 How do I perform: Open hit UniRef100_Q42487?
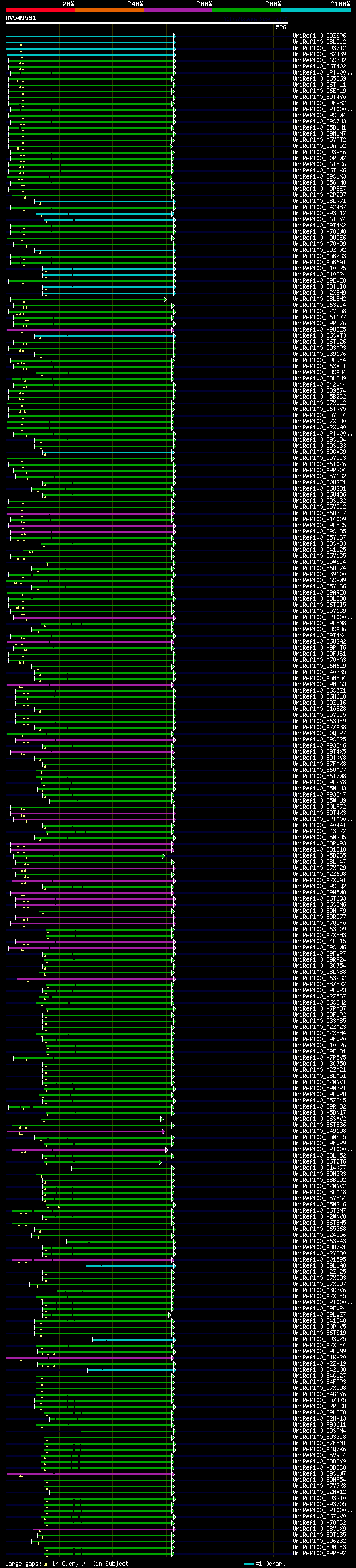pyautogui.click(x=319, y=207)
